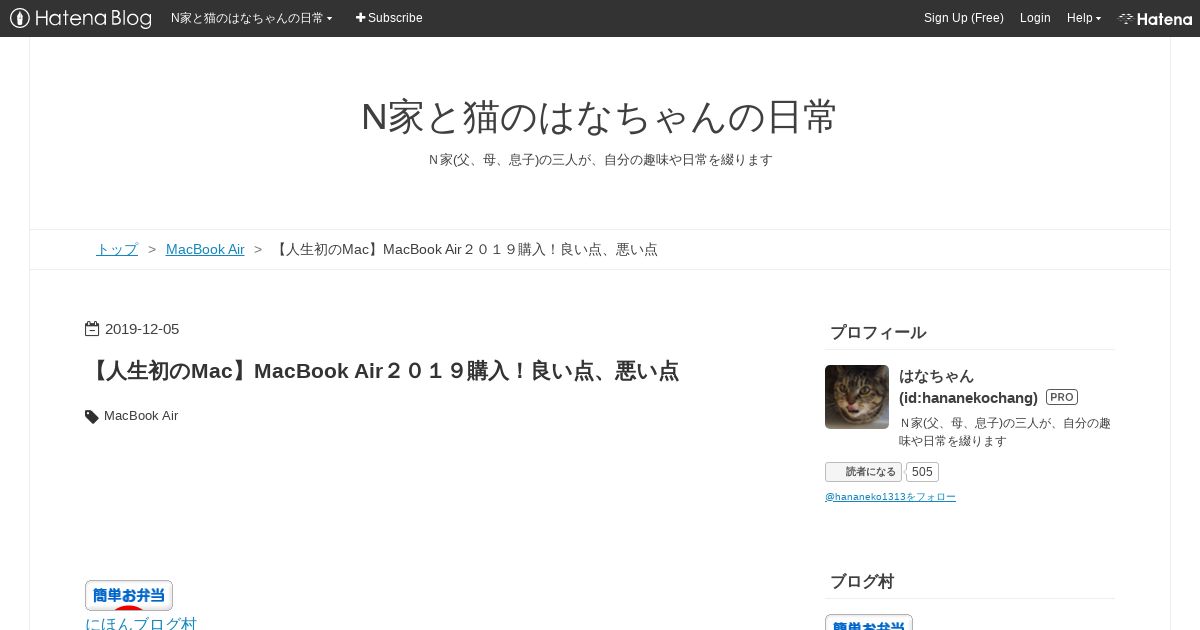Click the MacBook Air category tag under the title
The image size is (1200, 630).
[141, 416]
